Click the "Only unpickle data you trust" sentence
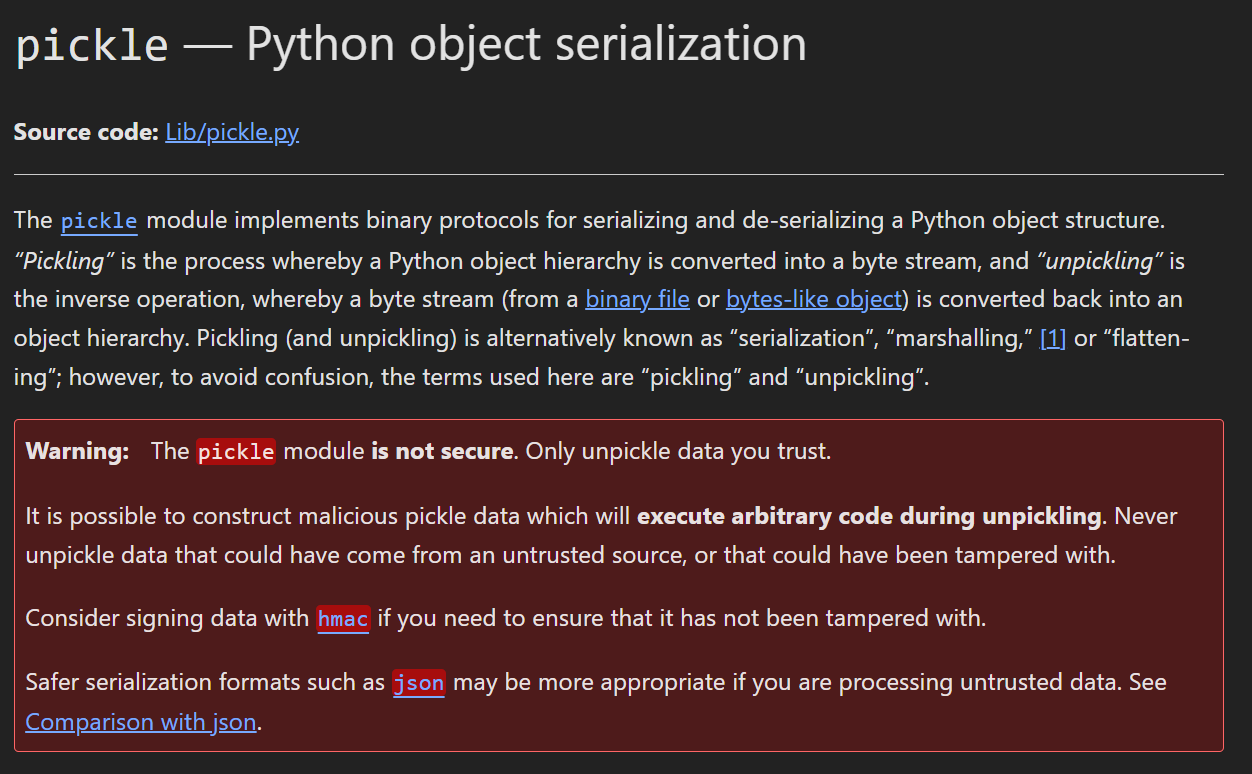The image size is (1252, 774). pos(677,452)
